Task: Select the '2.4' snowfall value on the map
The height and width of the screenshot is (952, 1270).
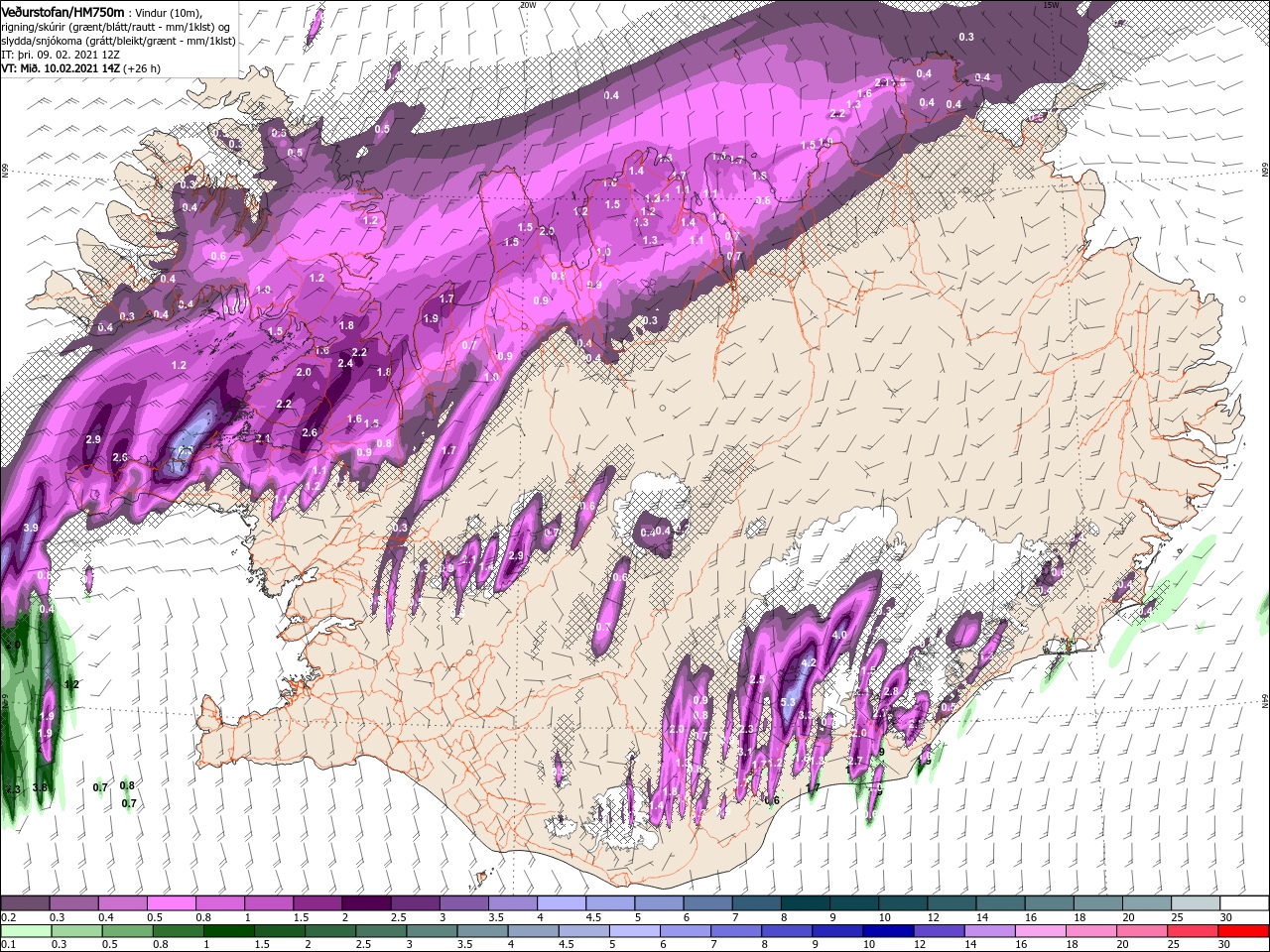Action: coord(345,364)
